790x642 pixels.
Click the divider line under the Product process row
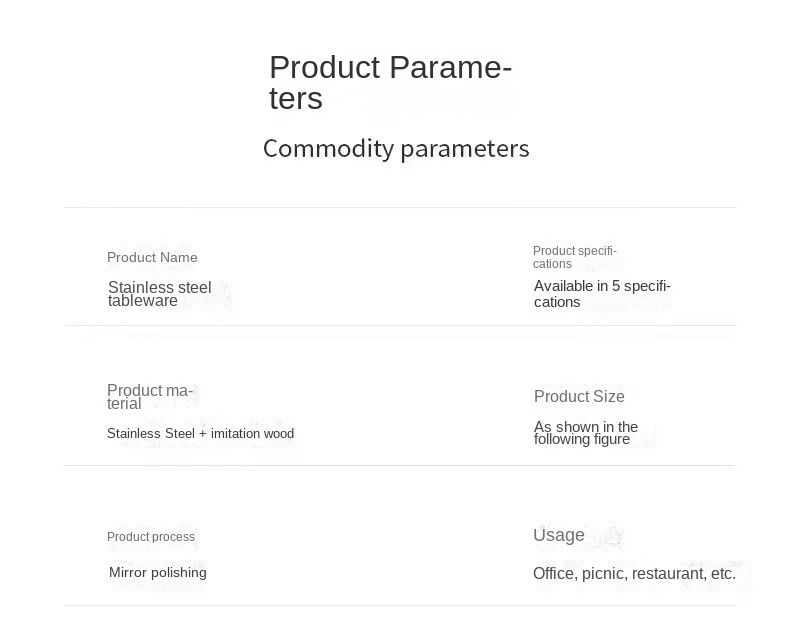tap(399, 605)
